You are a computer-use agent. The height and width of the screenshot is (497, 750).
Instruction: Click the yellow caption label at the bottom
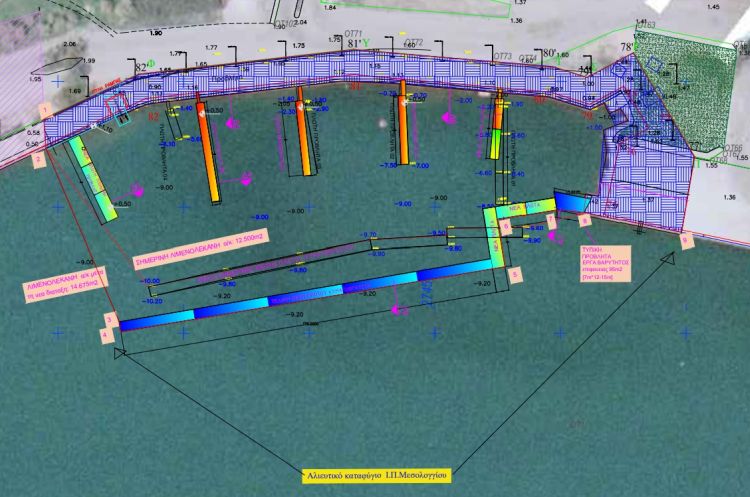pos(377,469)
